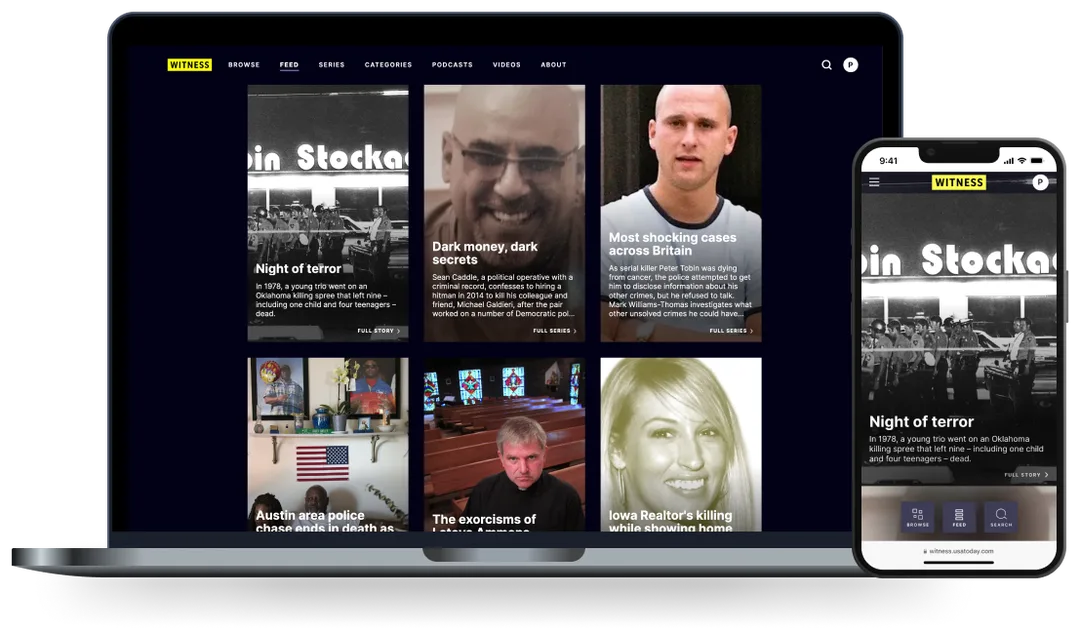The image size is (1080, 631).
Task: Click Most shocking cases across Britain headline
Action: pos(672,244)
